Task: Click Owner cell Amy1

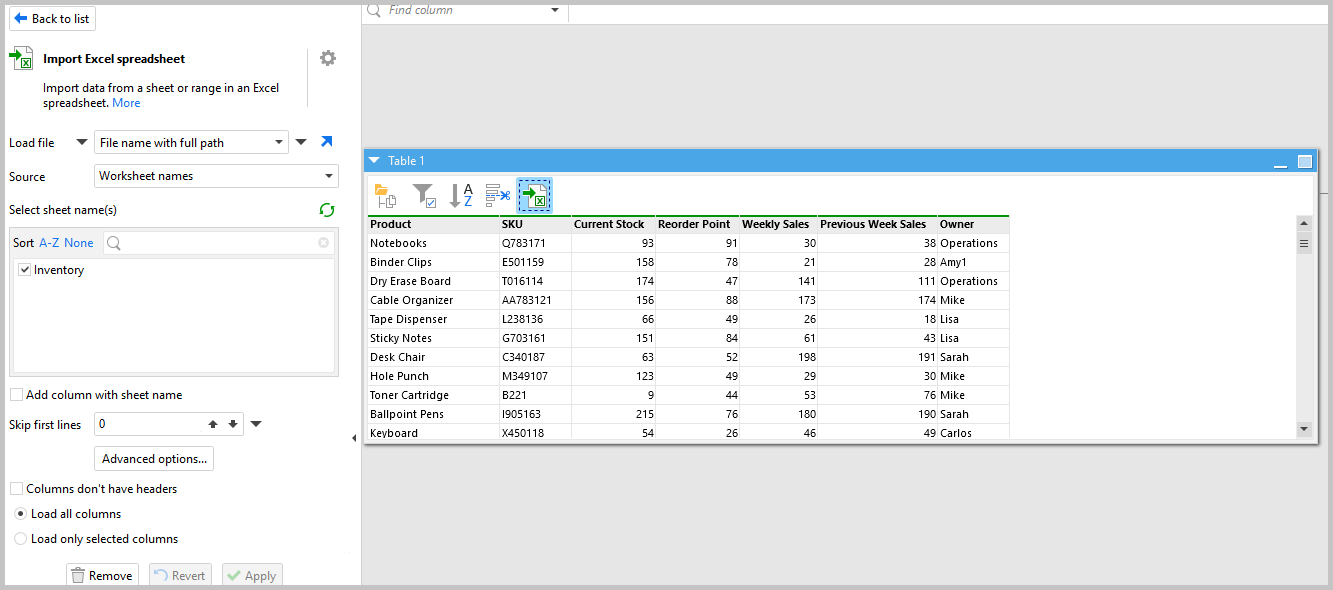Action: tap(973, 262)
